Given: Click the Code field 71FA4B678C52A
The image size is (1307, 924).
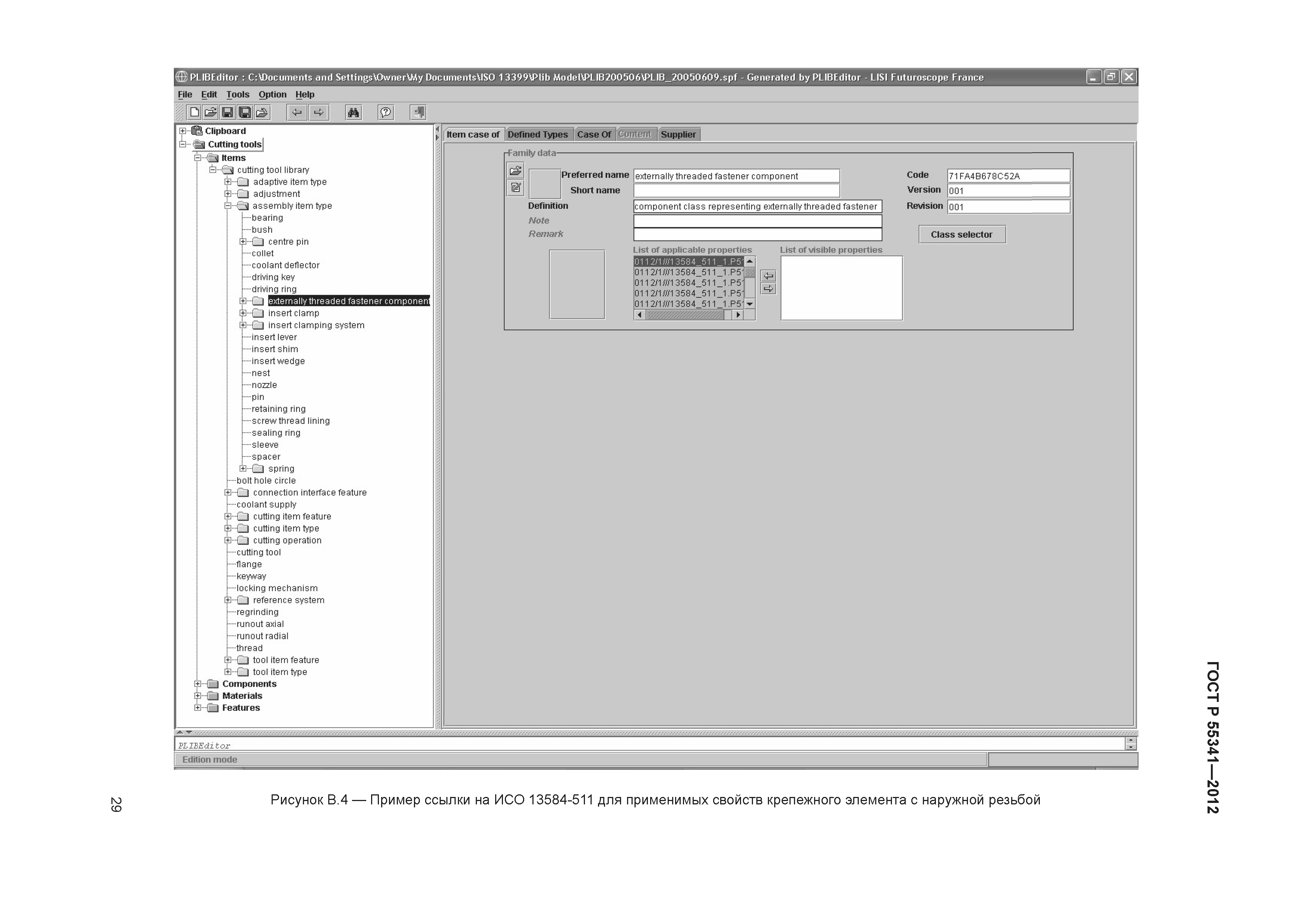Looking at the screenshot, I should [1009, 176].
